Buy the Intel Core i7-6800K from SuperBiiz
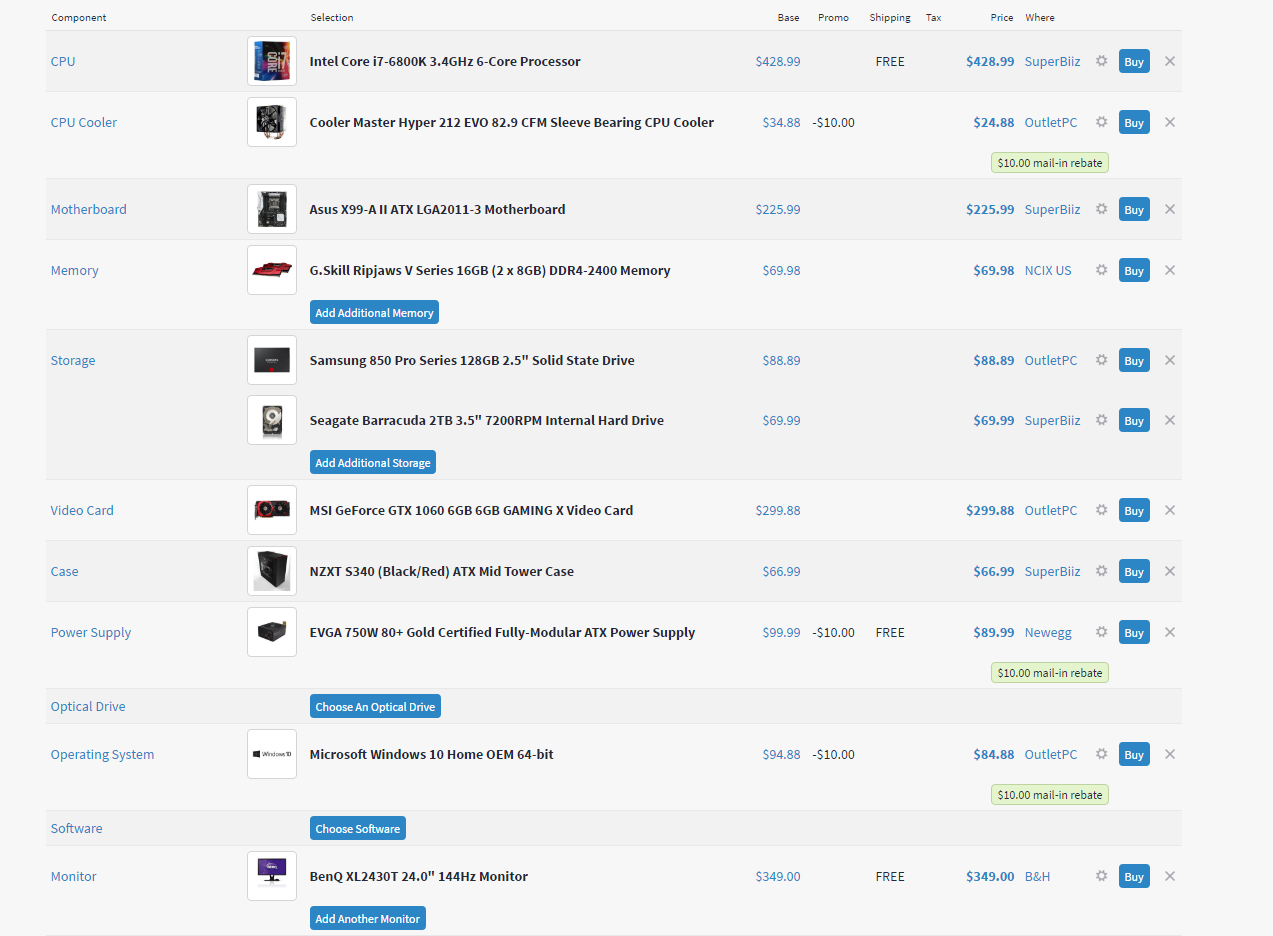The width and height of the screenshot is (1273, 936). tap(1134, 61)
